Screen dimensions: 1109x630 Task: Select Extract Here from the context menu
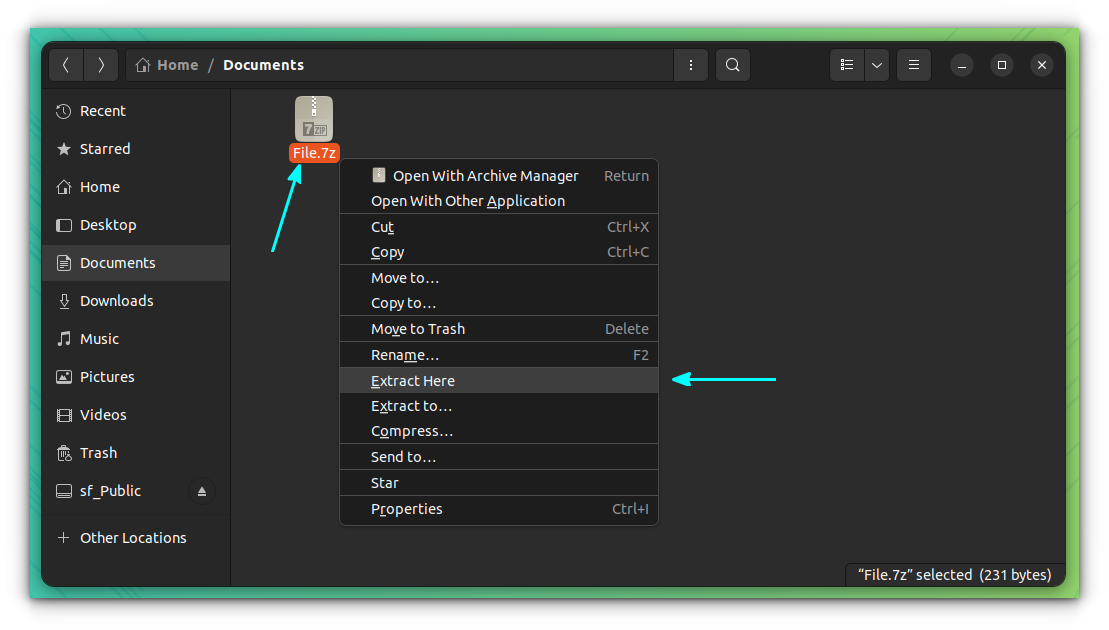click(413, 380)
